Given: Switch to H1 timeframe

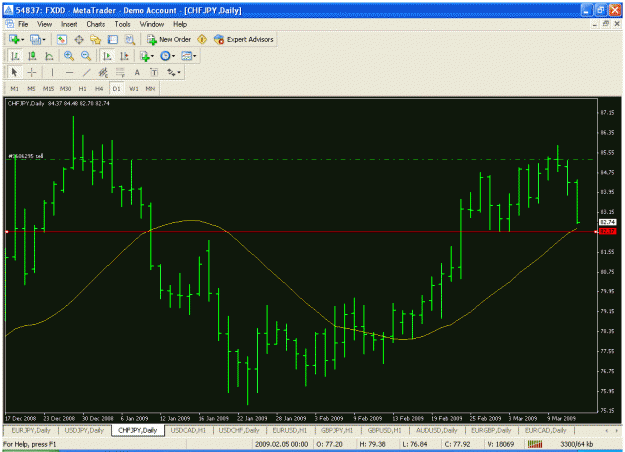Looking at the screenshot, I should point(82,89).
